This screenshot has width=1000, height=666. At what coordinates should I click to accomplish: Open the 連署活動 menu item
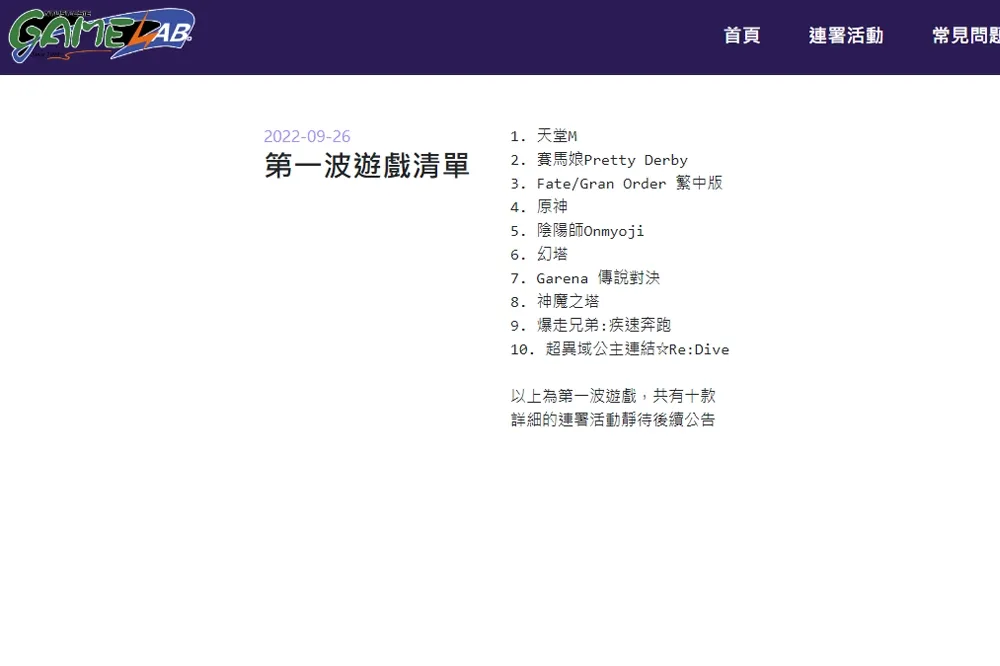click(x=846, y=35)
